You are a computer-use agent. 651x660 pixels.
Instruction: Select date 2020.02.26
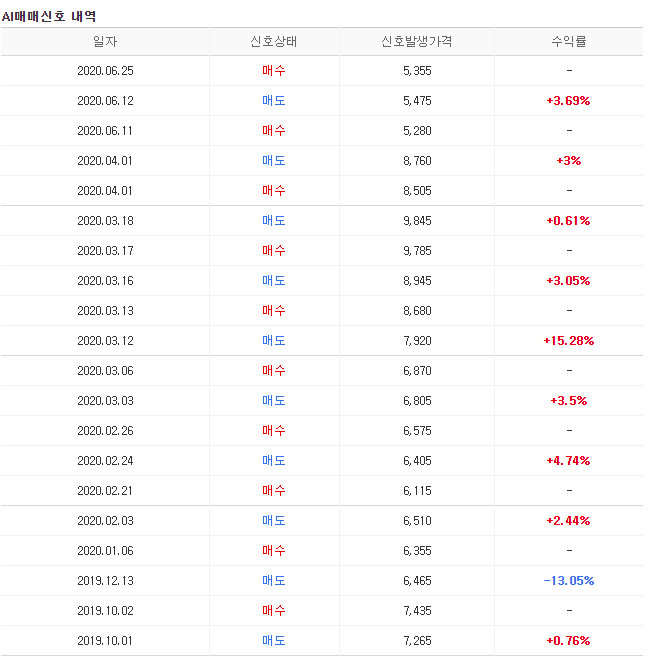click(105, 431)
